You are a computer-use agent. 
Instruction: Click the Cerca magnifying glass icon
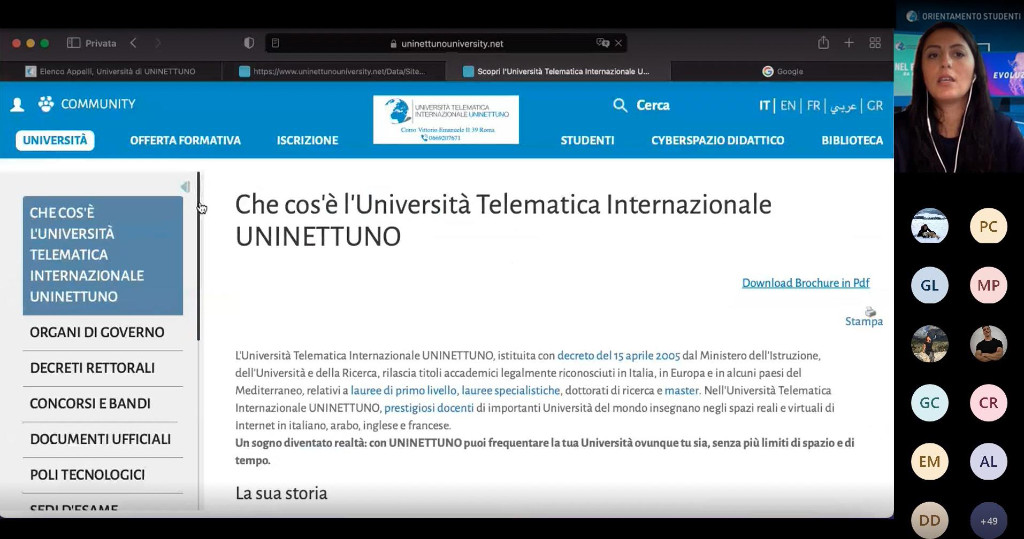pos(620,106)
